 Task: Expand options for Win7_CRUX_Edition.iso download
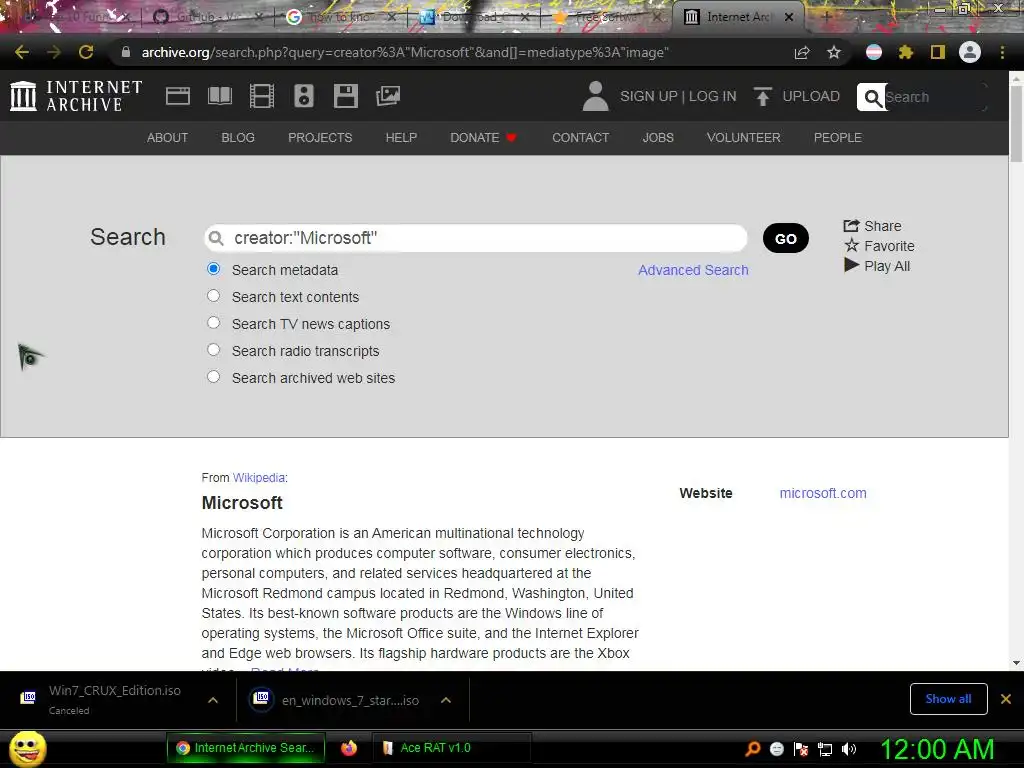pos(213,700)
